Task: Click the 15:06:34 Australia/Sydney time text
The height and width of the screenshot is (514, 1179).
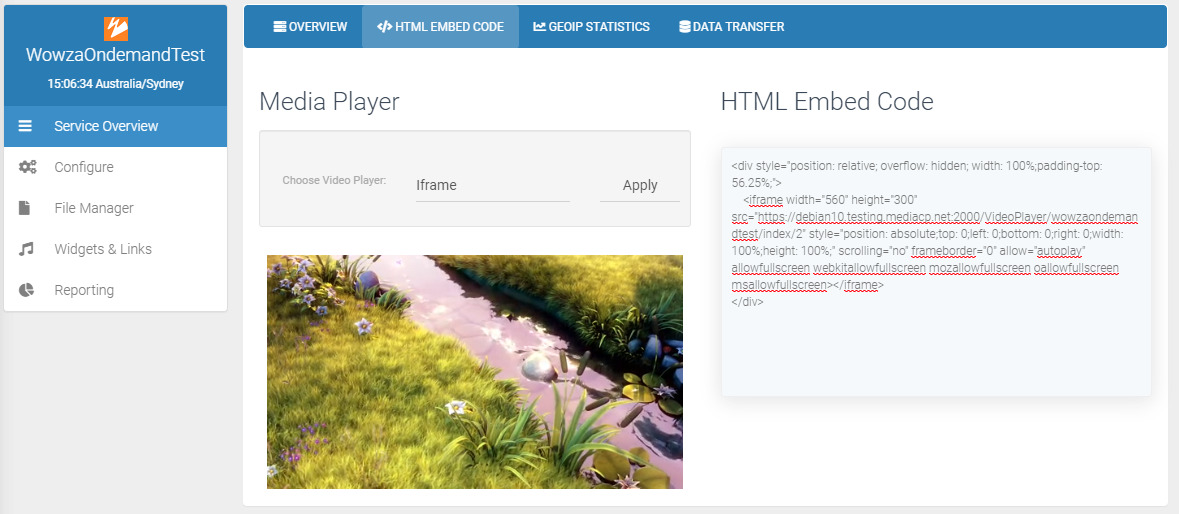Action: pyautogui.click(x=116, y=84)
